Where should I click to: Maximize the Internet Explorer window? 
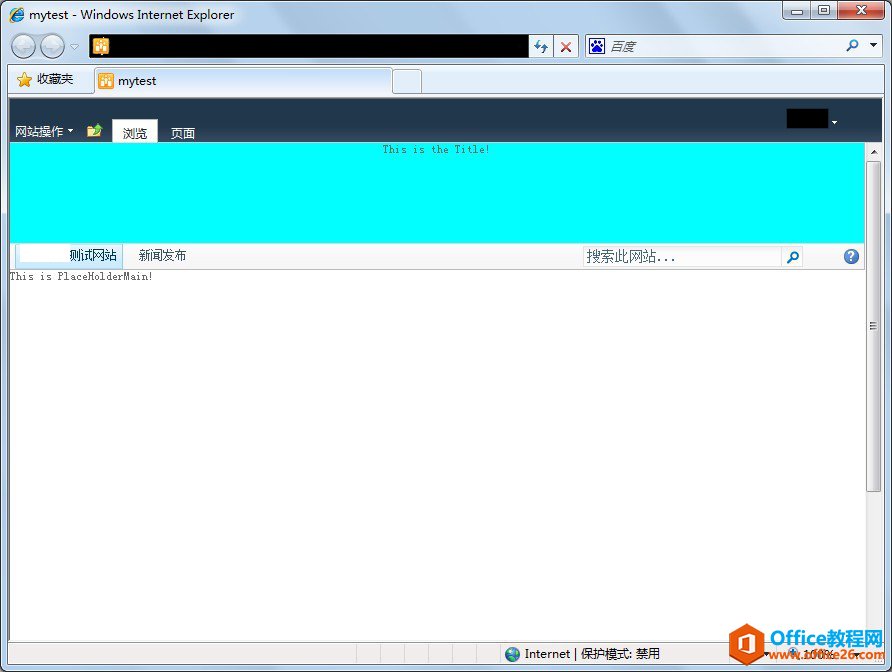tap(824, 11)
